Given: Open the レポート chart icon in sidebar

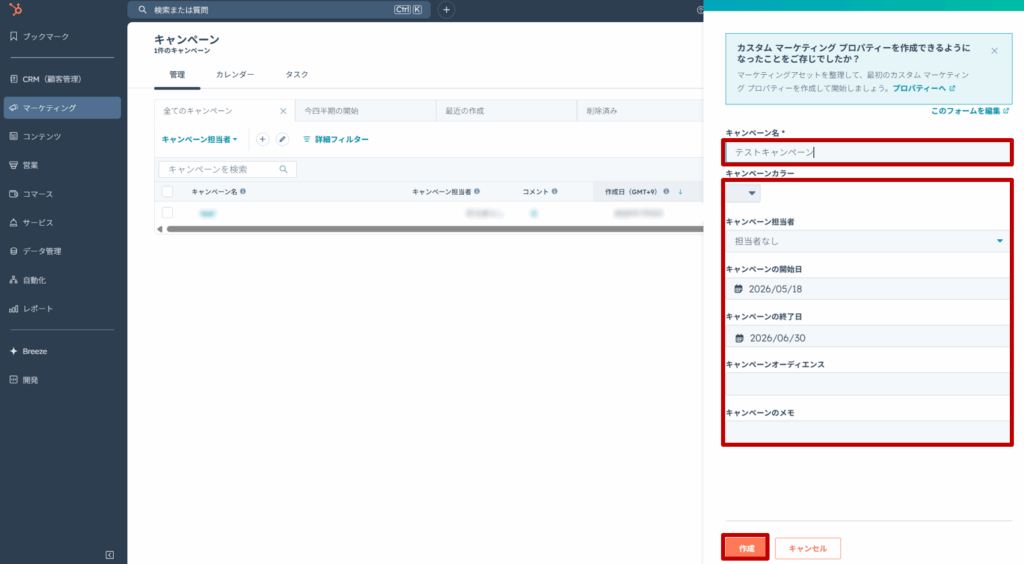Looking at the screenshot, I should (14, 309).
